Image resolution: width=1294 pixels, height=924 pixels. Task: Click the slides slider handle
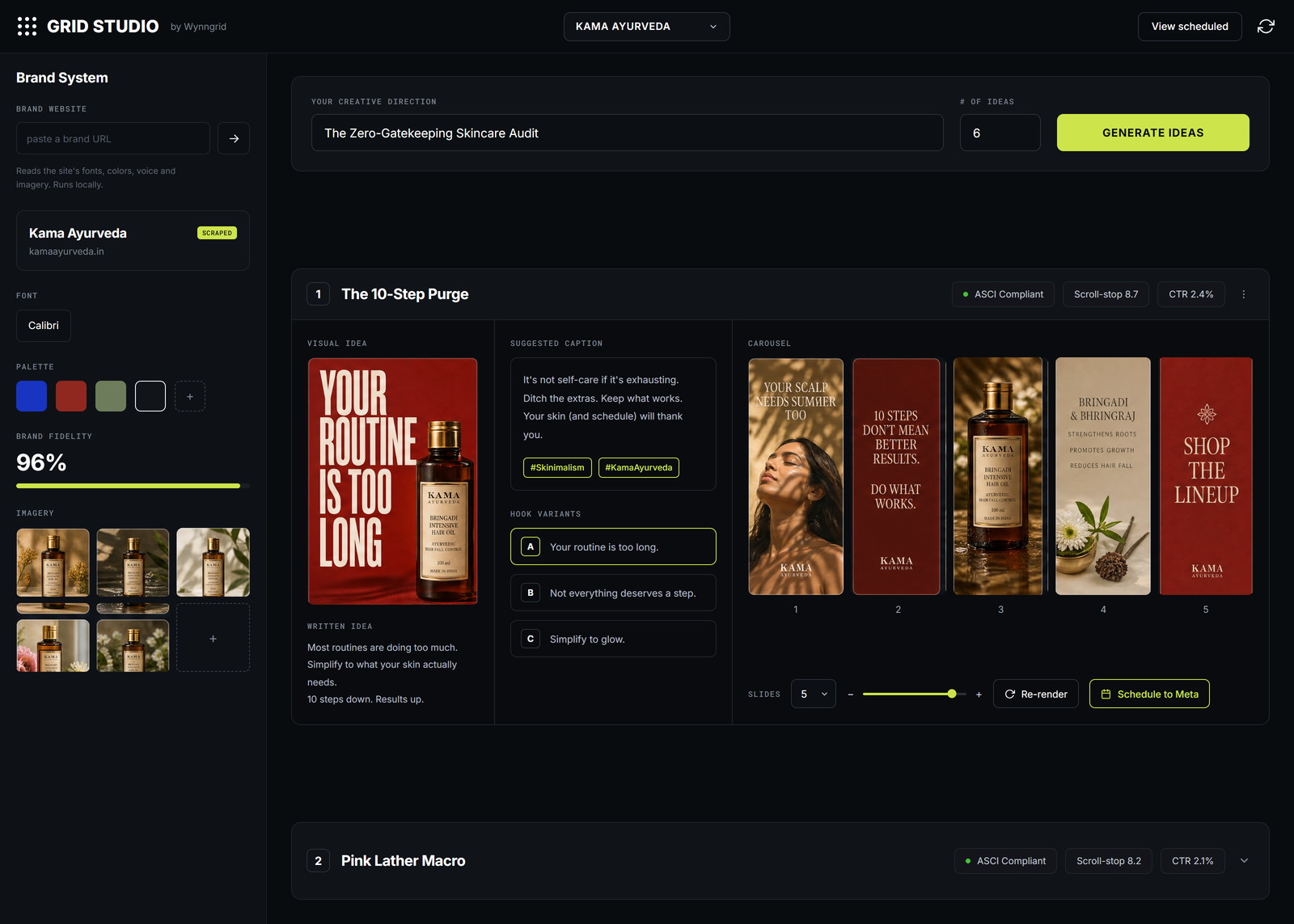pyautogui.click(x=952, y=694)
